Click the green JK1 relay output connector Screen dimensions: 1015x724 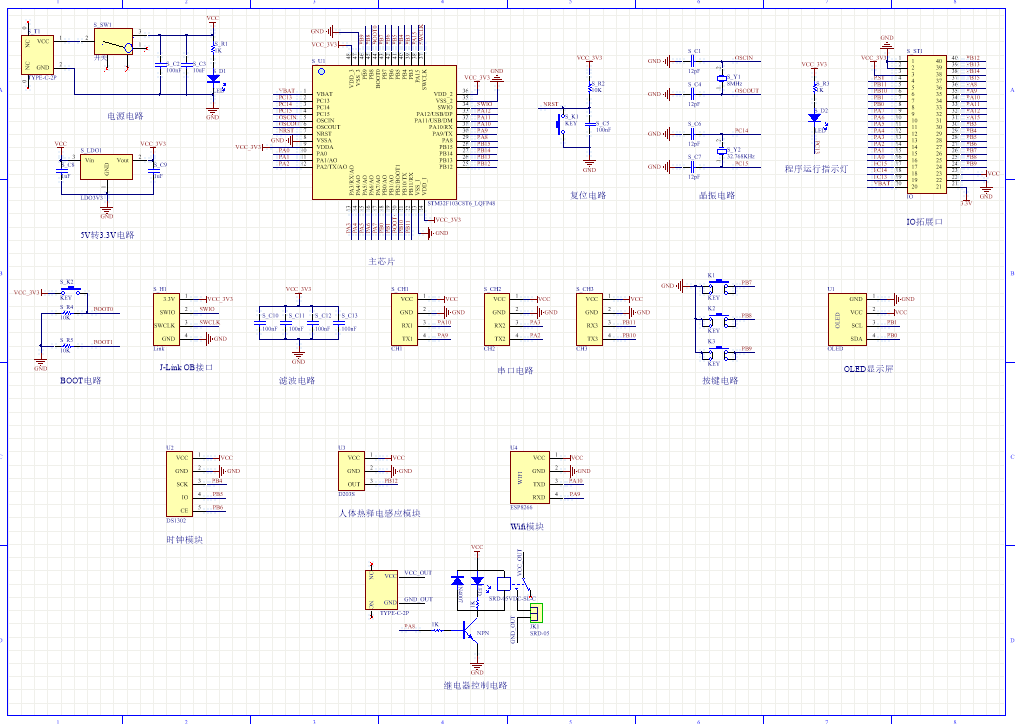(x=536, y=612)
